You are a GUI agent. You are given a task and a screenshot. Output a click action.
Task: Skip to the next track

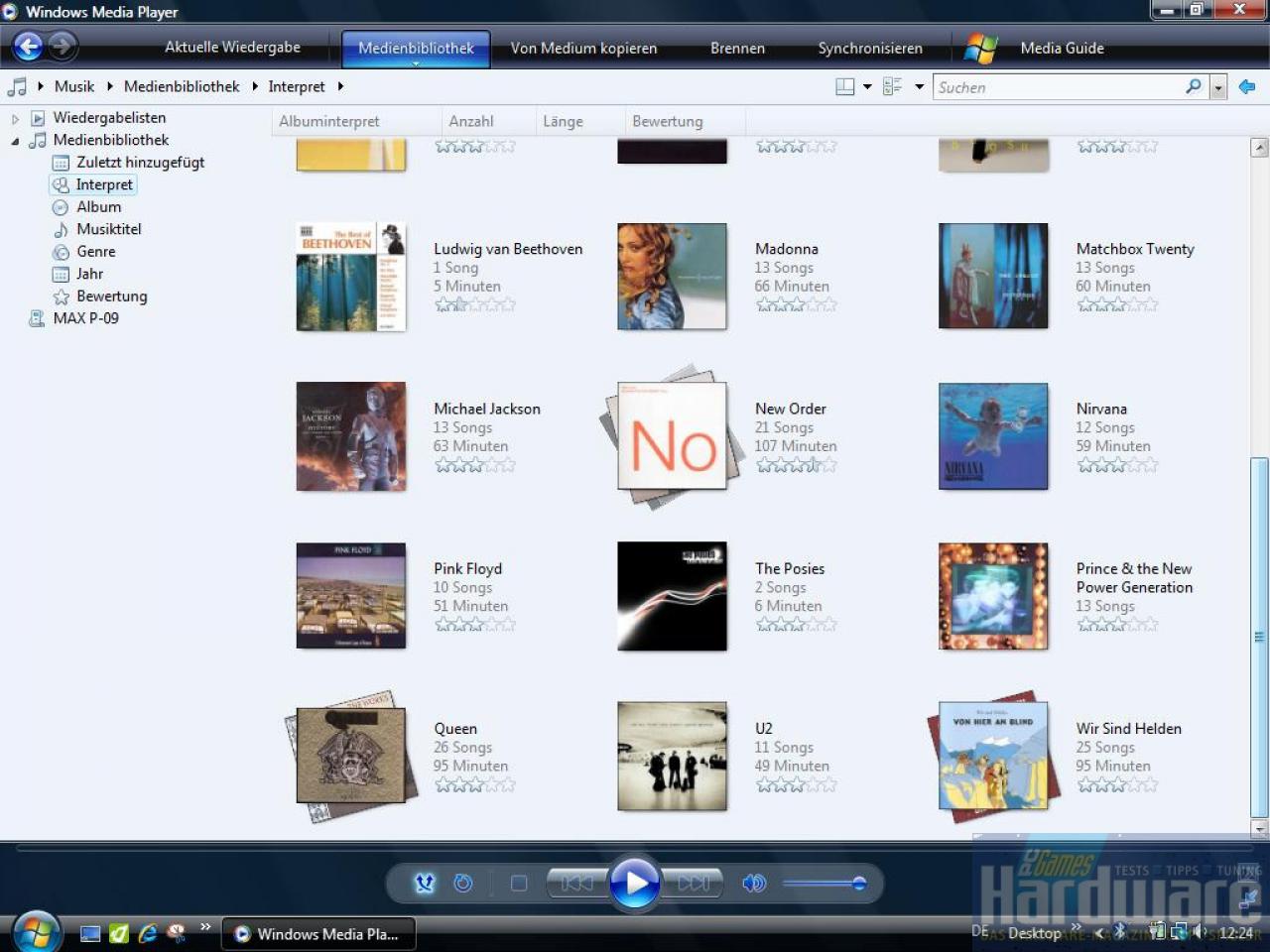[x=694, y=883]
